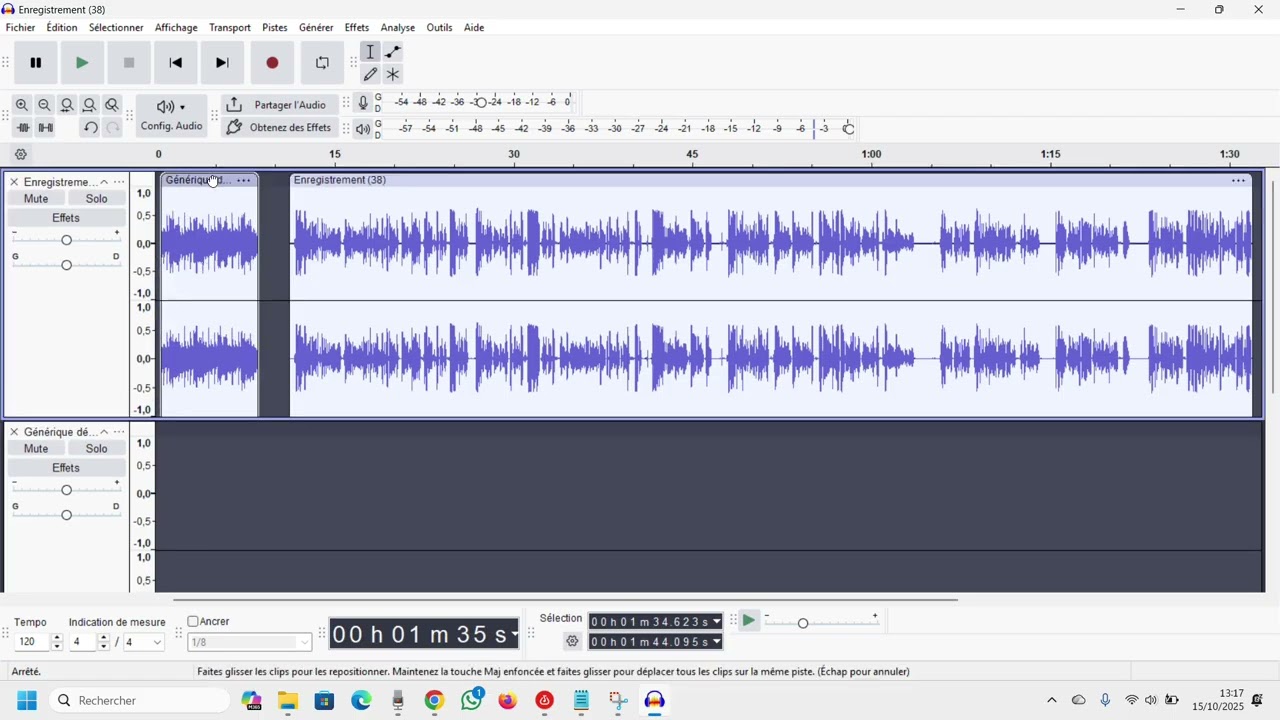This screenshot has height=720, width=1280.
Task: Open Effets on Générique dé… track
Action: coord(66,468)
